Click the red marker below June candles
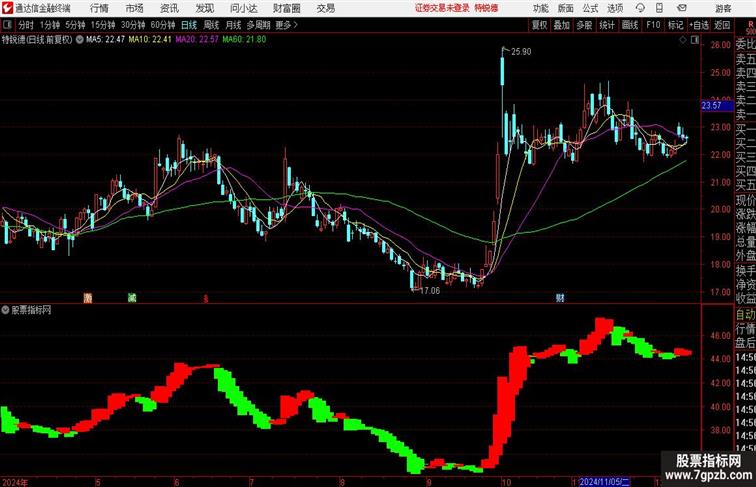This screenshot has width=756, height=487. point(206,298)
